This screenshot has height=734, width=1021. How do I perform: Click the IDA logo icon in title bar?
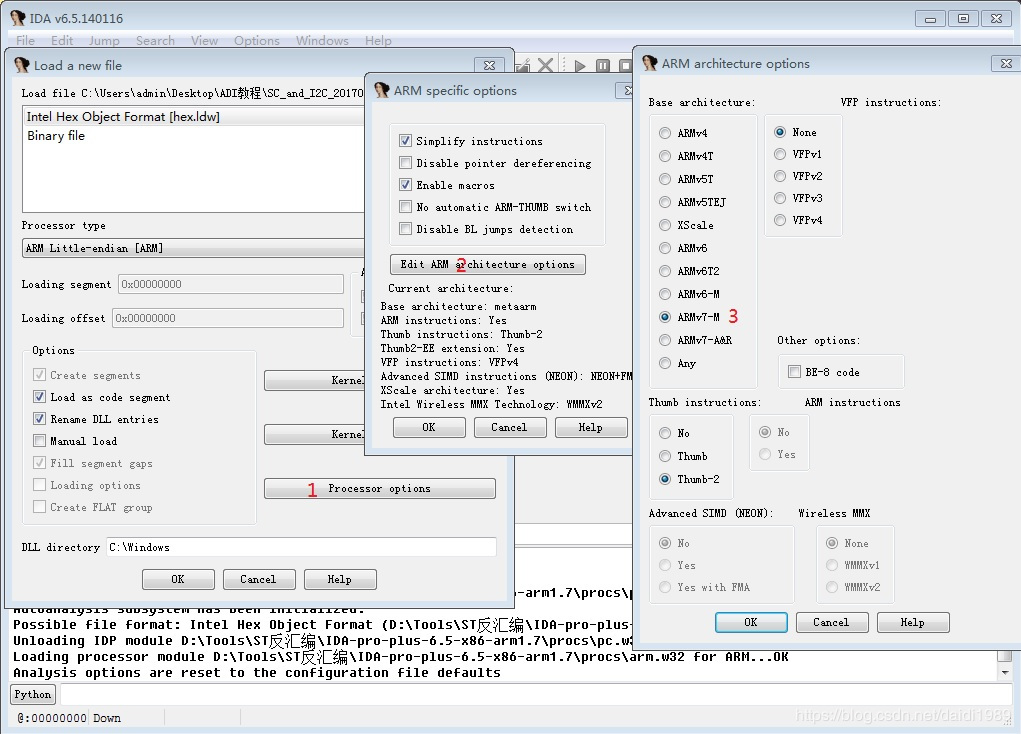[x=17, y=18]
